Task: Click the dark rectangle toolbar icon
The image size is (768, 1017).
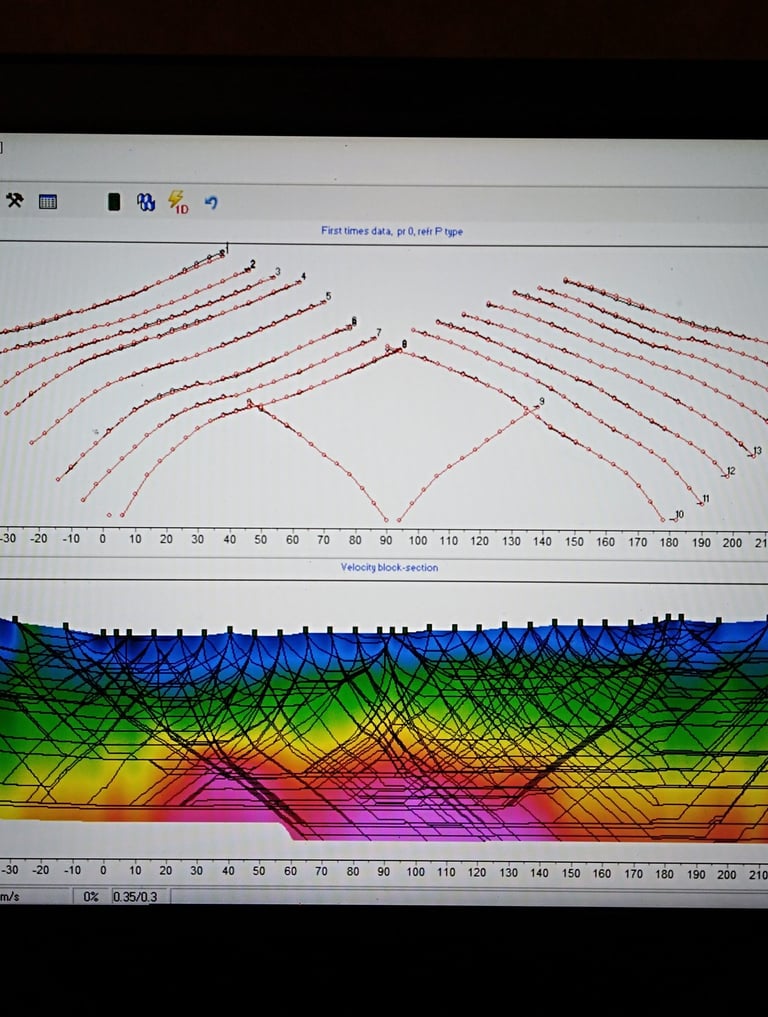Action: point(114,202)
